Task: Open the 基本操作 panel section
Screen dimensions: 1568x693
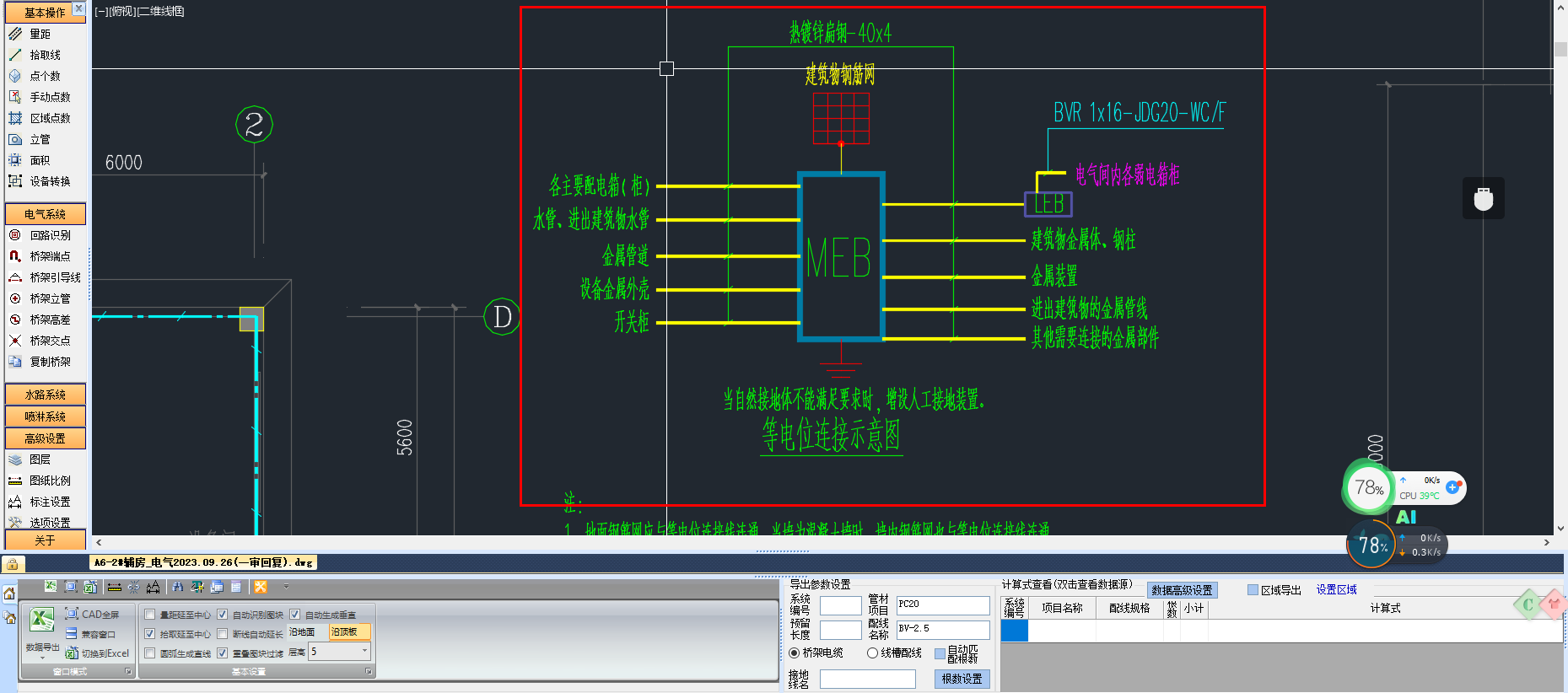Action: pos(46,13)
